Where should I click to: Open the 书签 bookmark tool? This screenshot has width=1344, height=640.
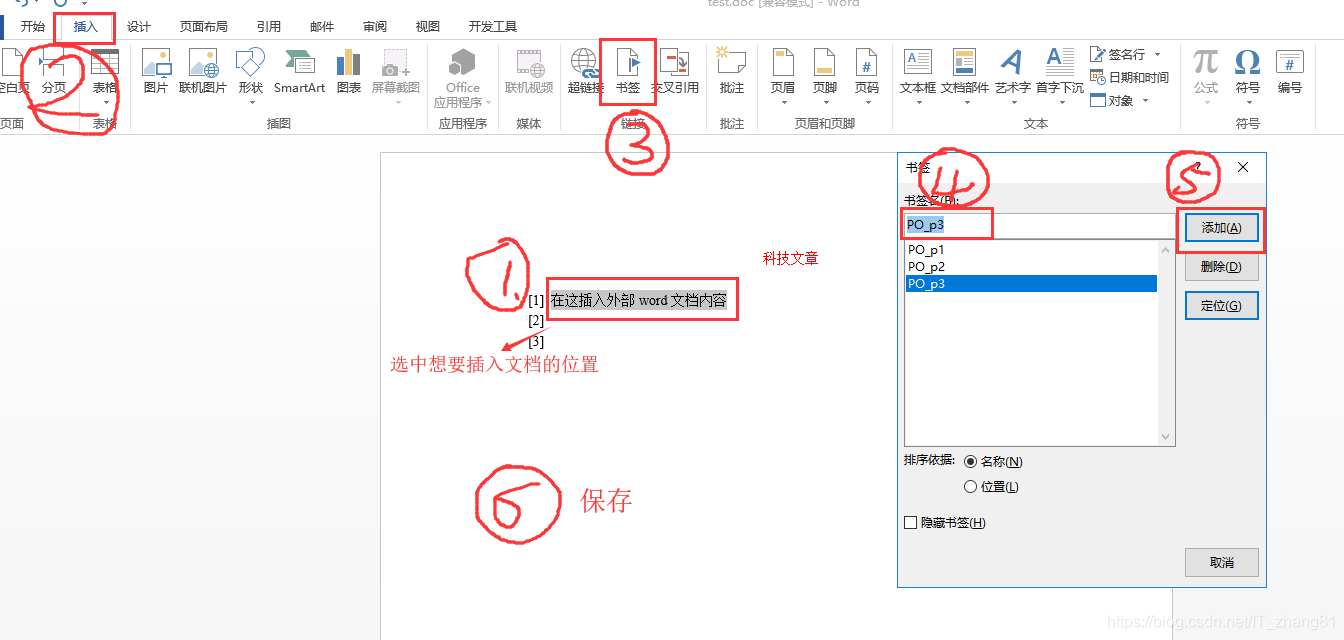pyautogui.click(x=627, y=71)
